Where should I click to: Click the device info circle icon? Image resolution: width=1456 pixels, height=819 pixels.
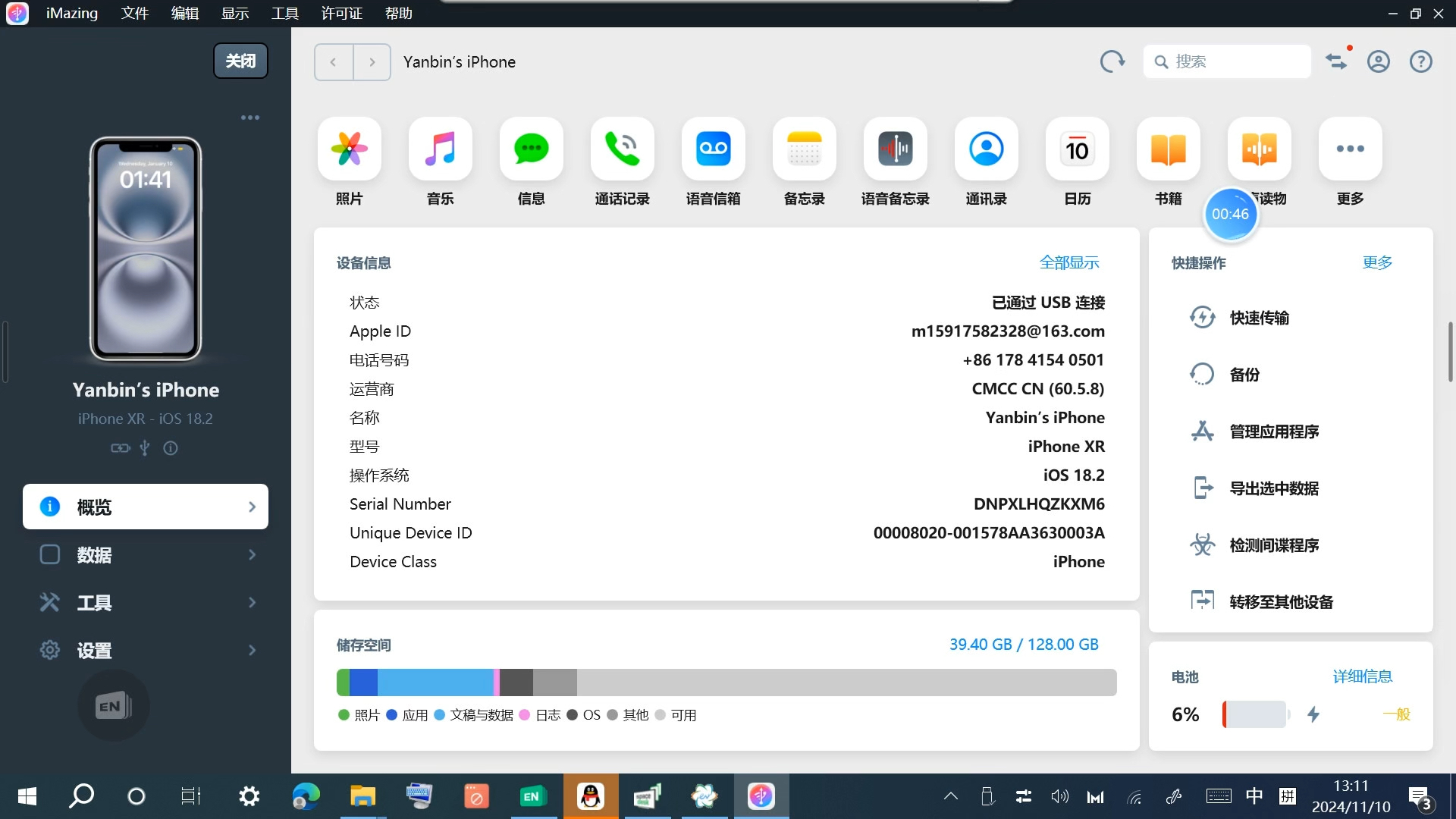171,448
